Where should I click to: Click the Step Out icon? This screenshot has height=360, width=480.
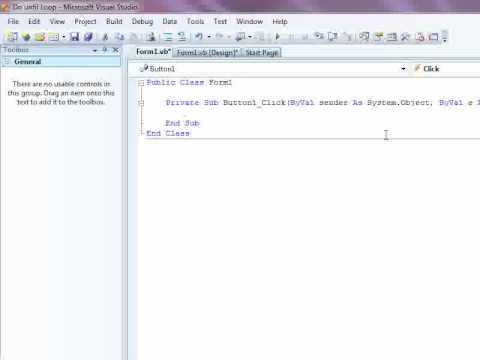click(x=347, y=36)
